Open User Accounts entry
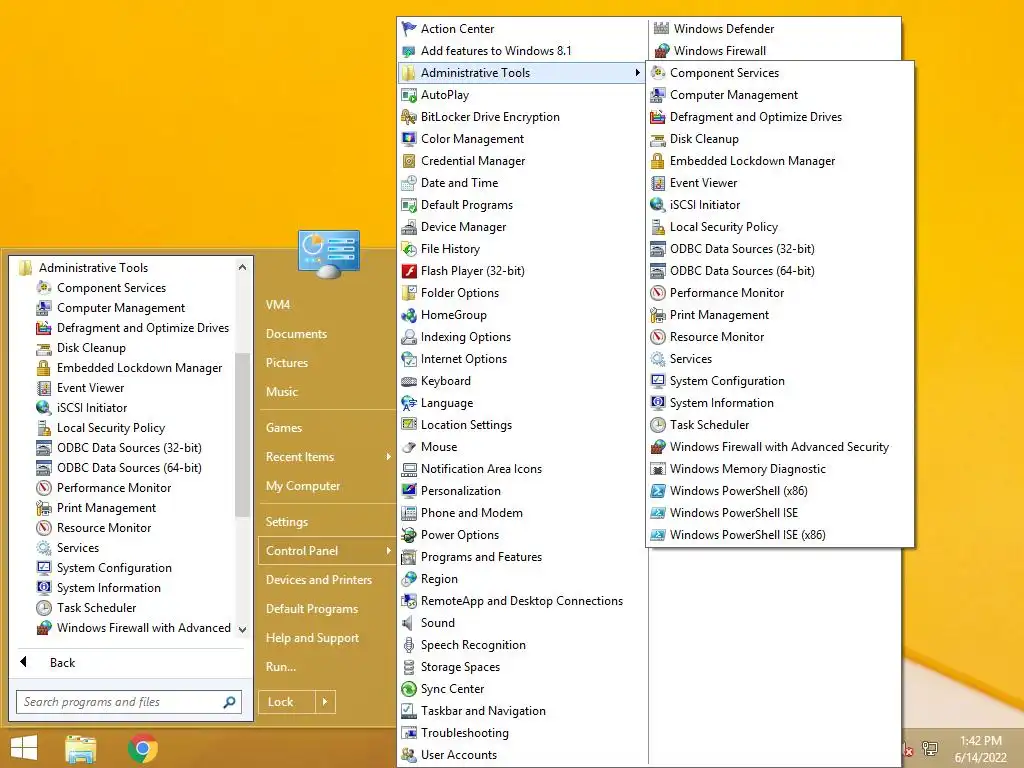This screenshot has height=768, width=1024. 459,755
